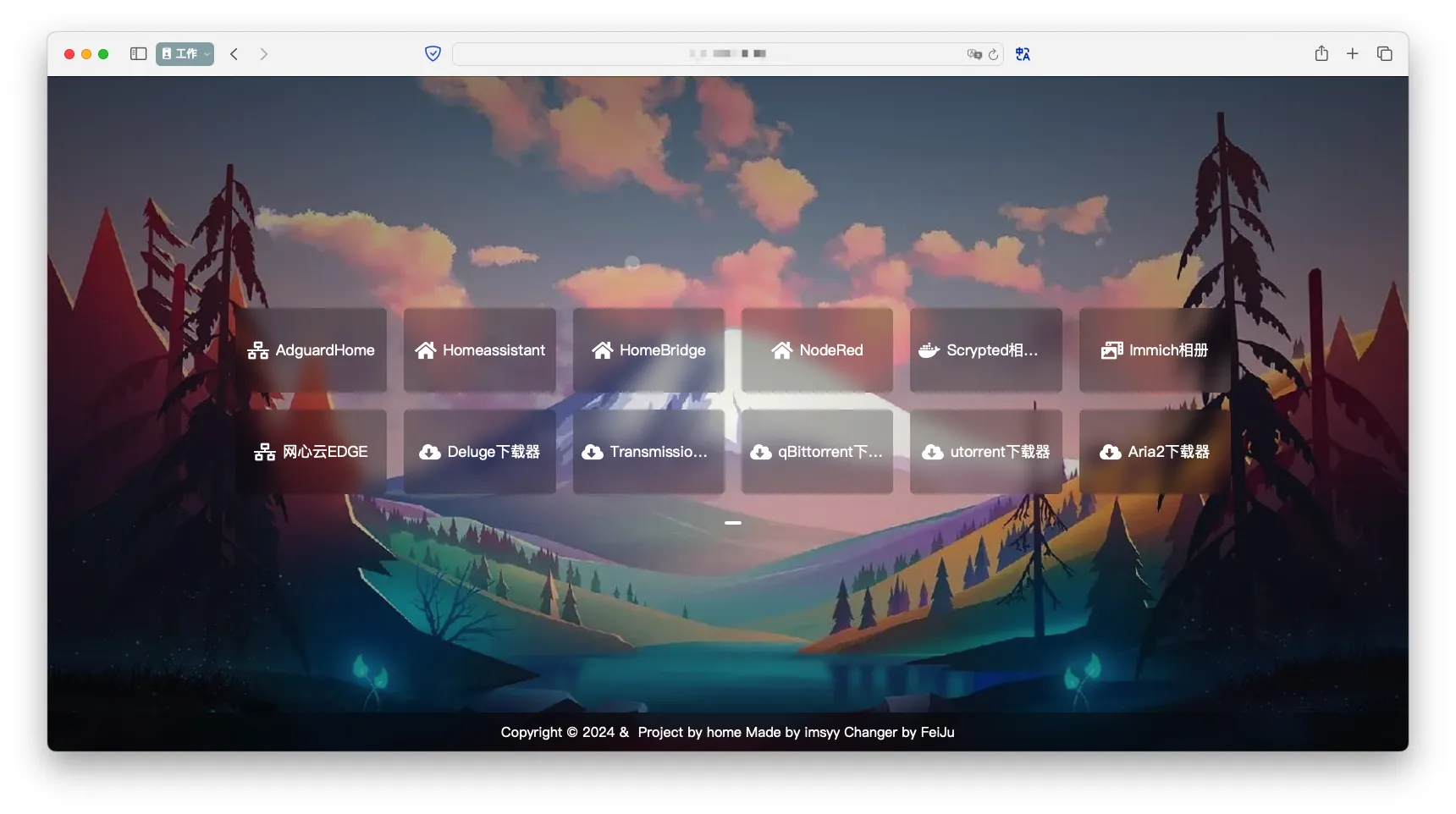
Task: Open Deluge下载器 cloud download tile
Action: pyautogui.click(x=479, y=452)
